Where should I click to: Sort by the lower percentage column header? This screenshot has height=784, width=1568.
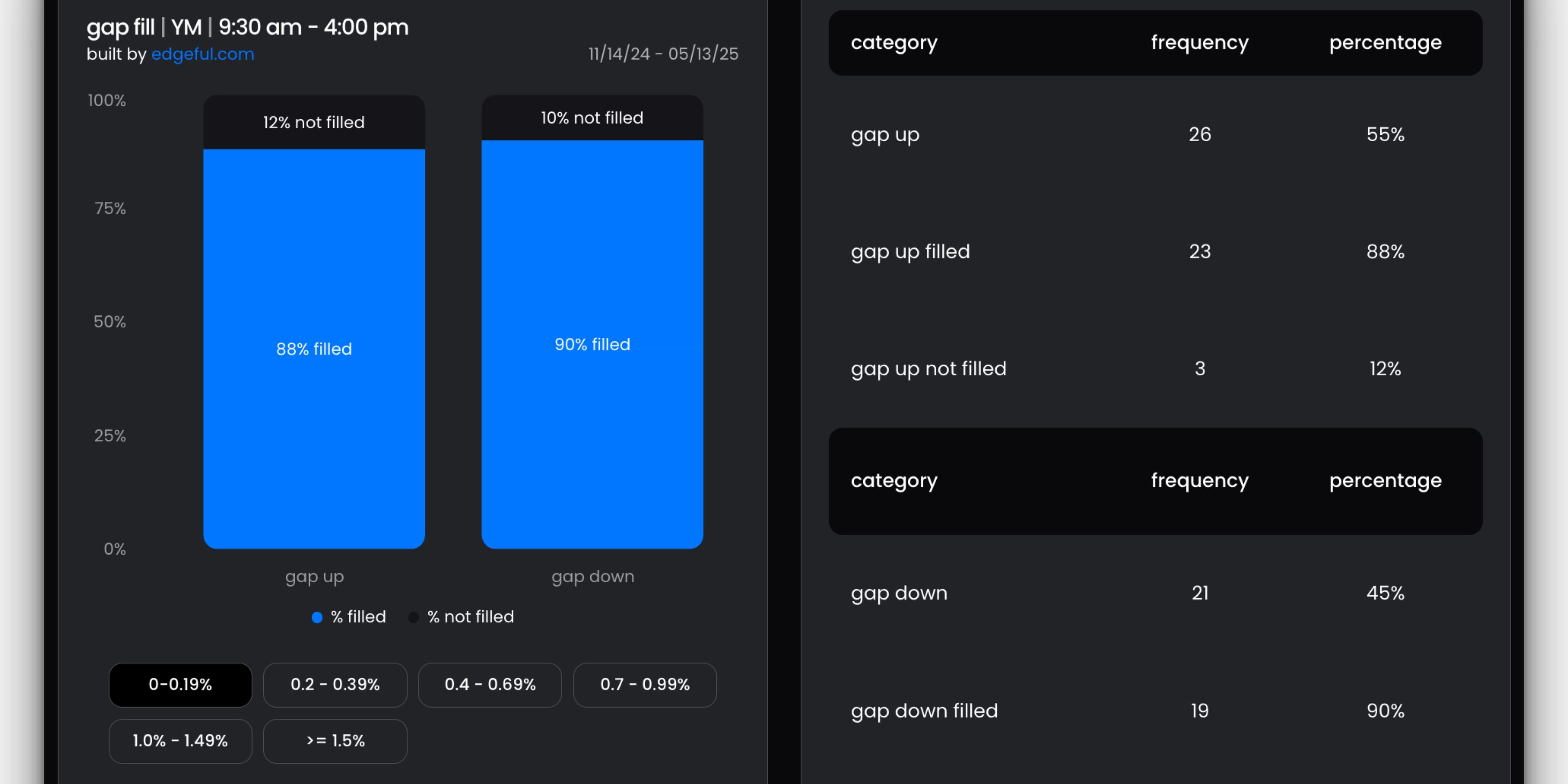(x=1385, y=481)
